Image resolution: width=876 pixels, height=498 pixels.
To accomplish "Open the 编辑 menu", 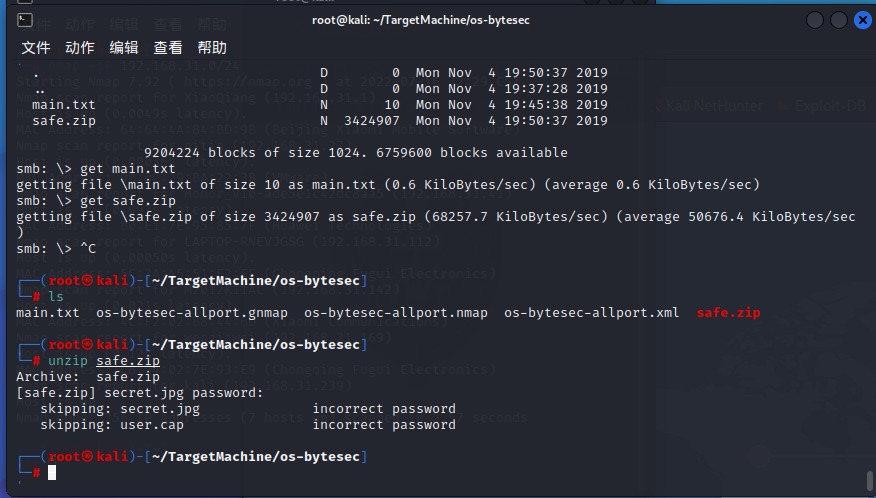I will tap(124, 48).
